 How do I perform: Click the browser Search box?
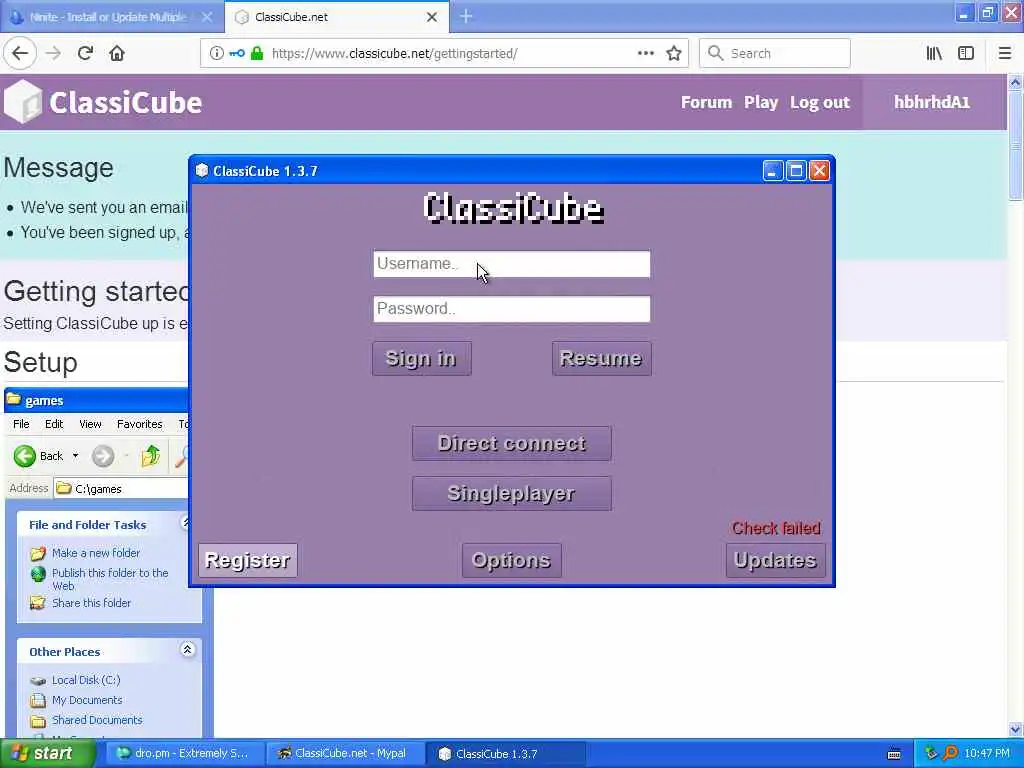[775, 53]
